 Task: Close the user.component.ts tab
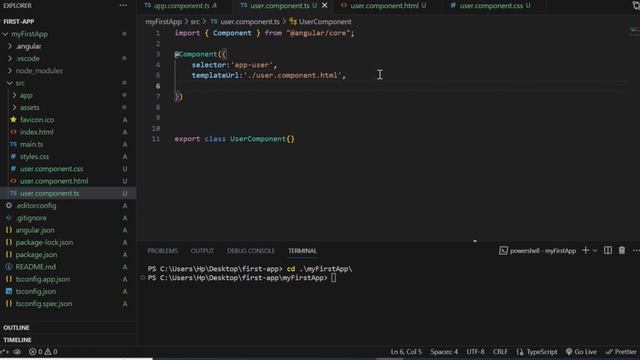324,5
